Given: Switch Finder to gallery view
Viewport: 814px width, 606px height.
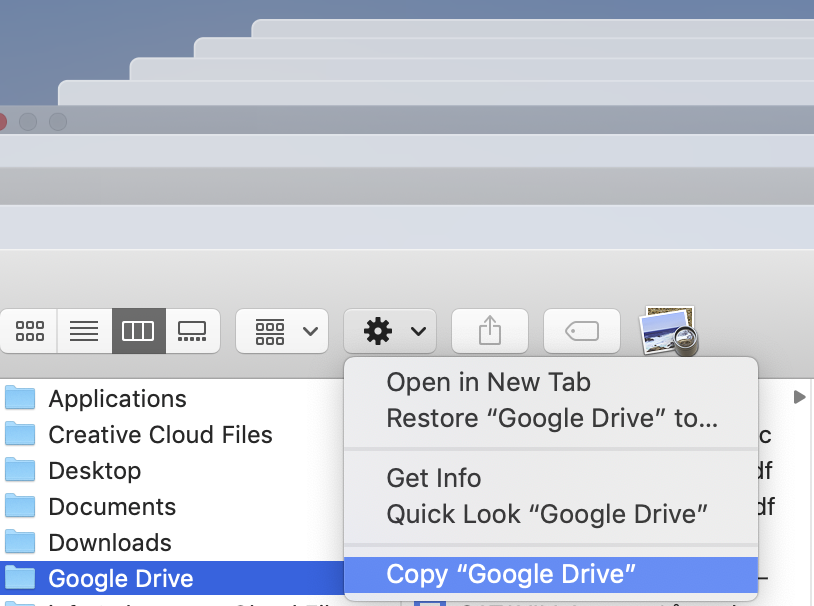Looking at the screenshot, I should coord(193,331).
